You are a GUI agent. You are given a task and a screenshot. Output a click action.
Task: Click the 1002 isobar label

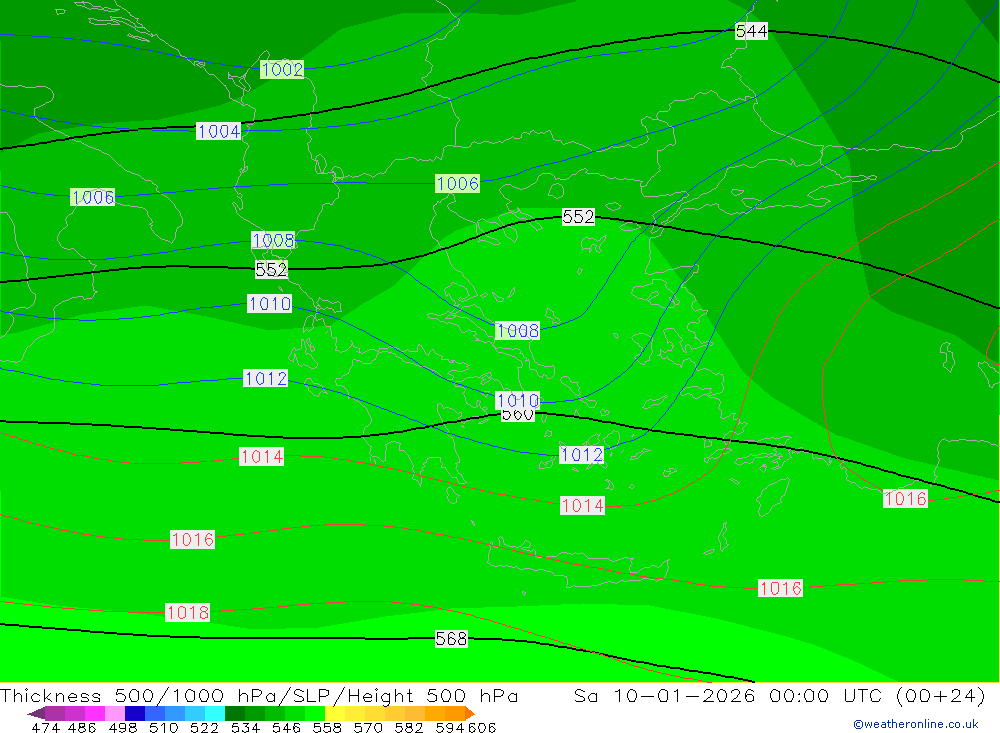(282, 69)
